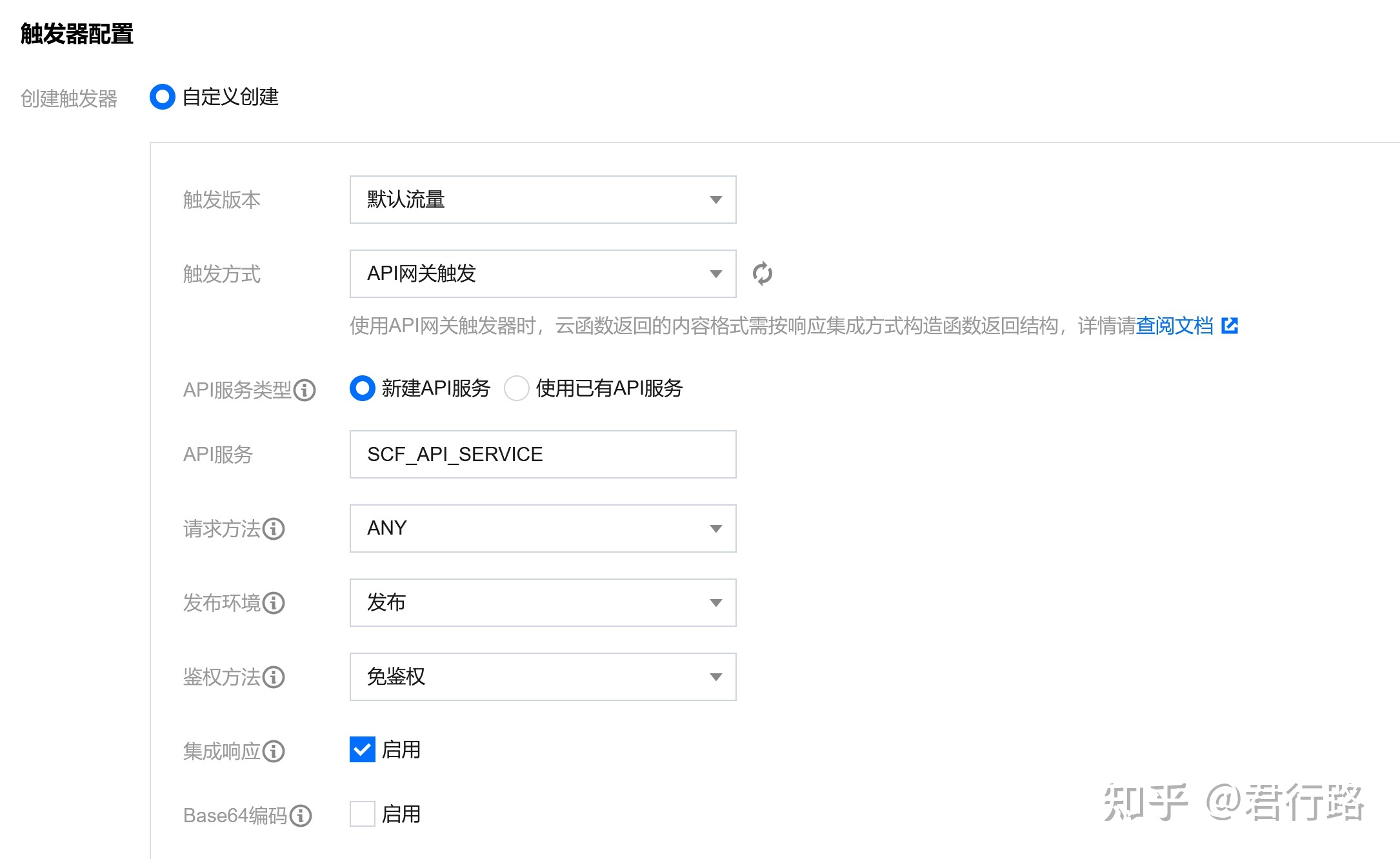1400x859 pixels.
Task: Click the info icon beside 鉴权方法
Action: 274,677
